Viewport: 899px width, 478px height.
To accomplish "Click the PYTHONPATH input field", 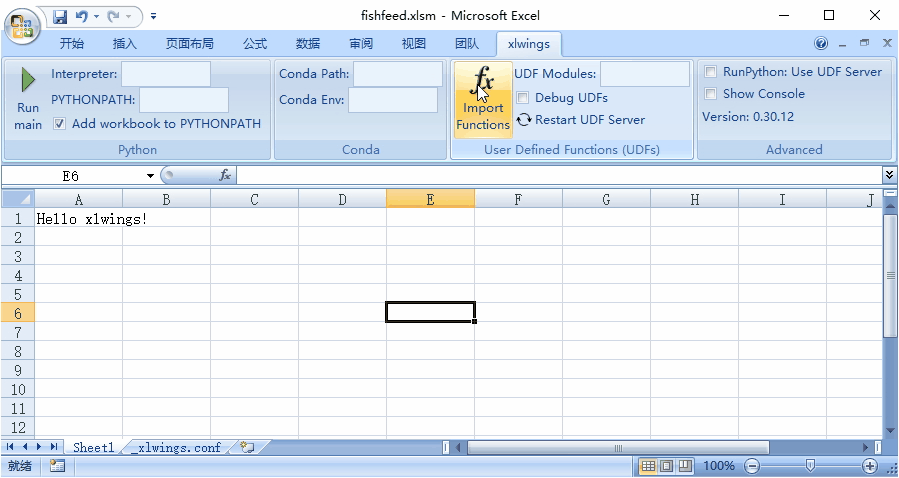I will [184, 100].
